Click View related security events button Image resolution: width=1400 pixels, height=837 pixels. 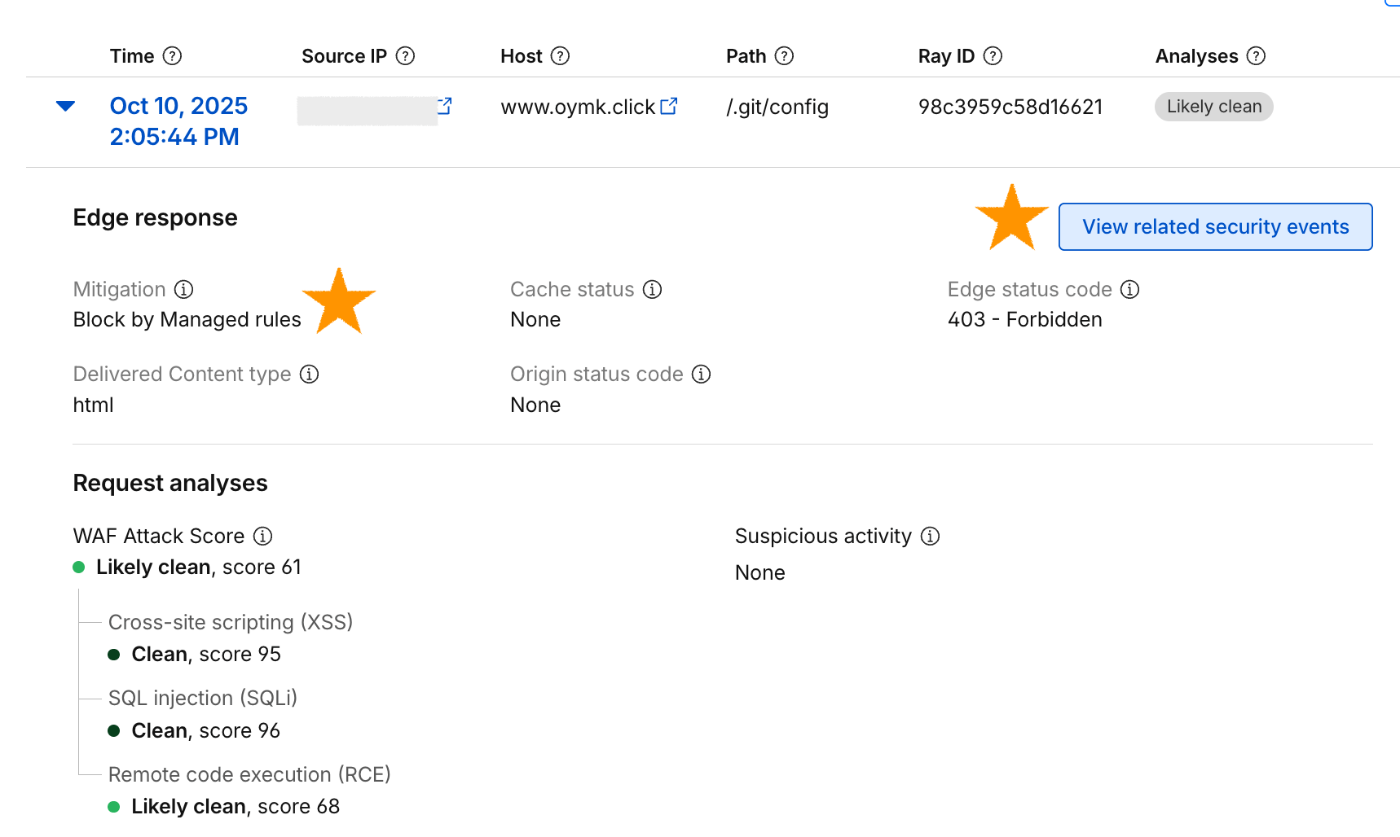click(x=1215, y=227)
